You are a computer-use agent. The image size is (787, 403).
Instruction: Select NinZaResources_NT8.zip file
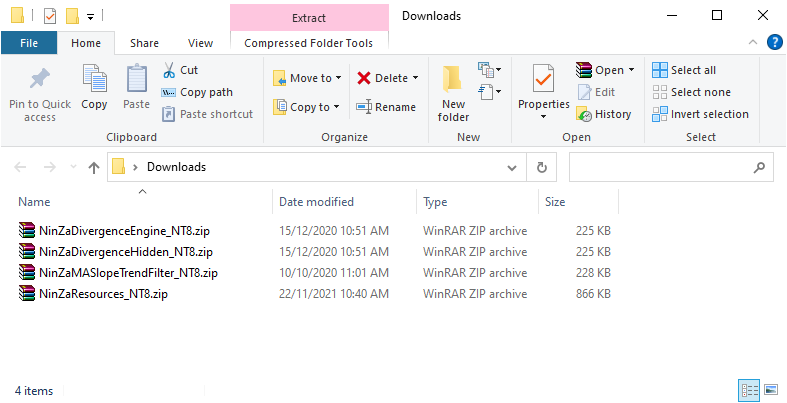click(x=103, y=294)
